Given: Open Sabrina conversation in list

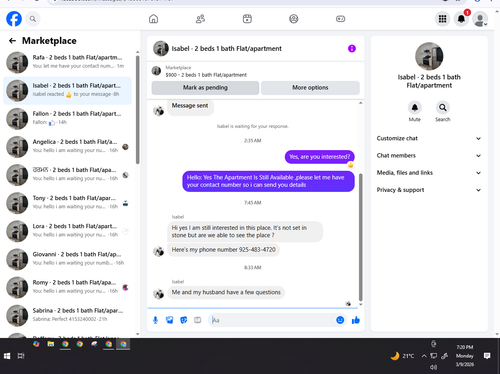Looking at the screenshot, I should 67,315.
